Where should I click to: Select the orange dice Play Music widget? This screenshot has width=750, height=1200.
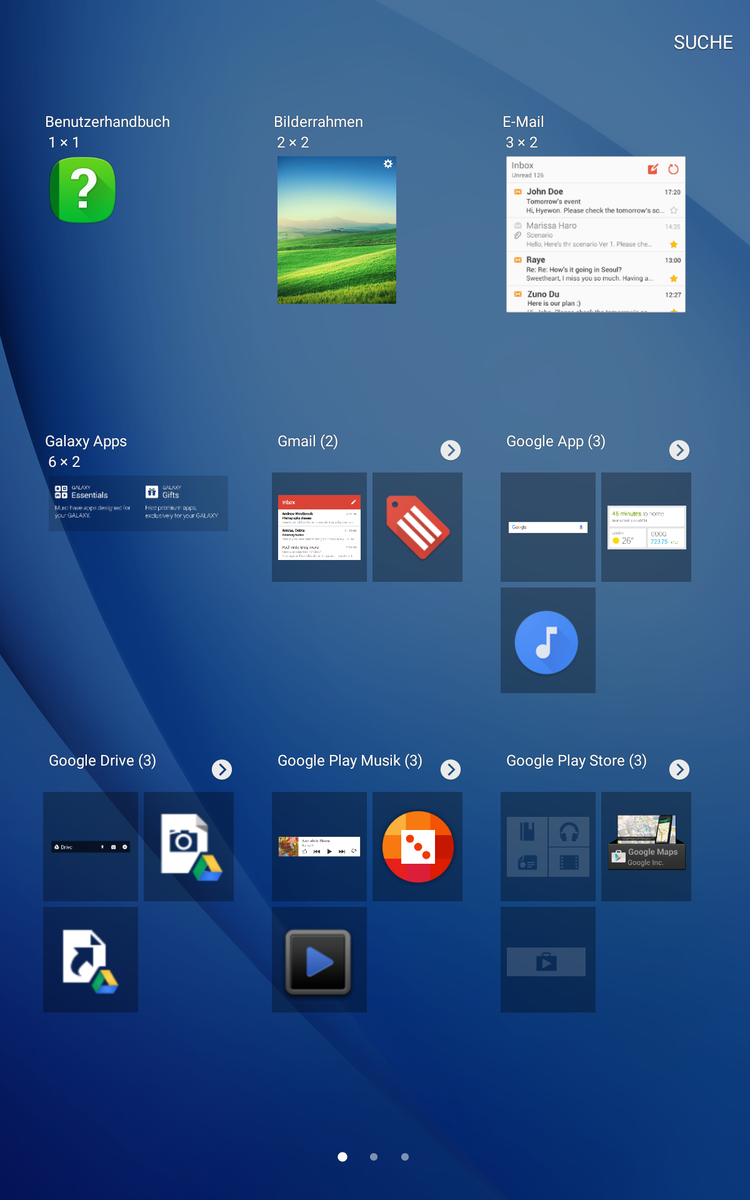pos(418,847)
